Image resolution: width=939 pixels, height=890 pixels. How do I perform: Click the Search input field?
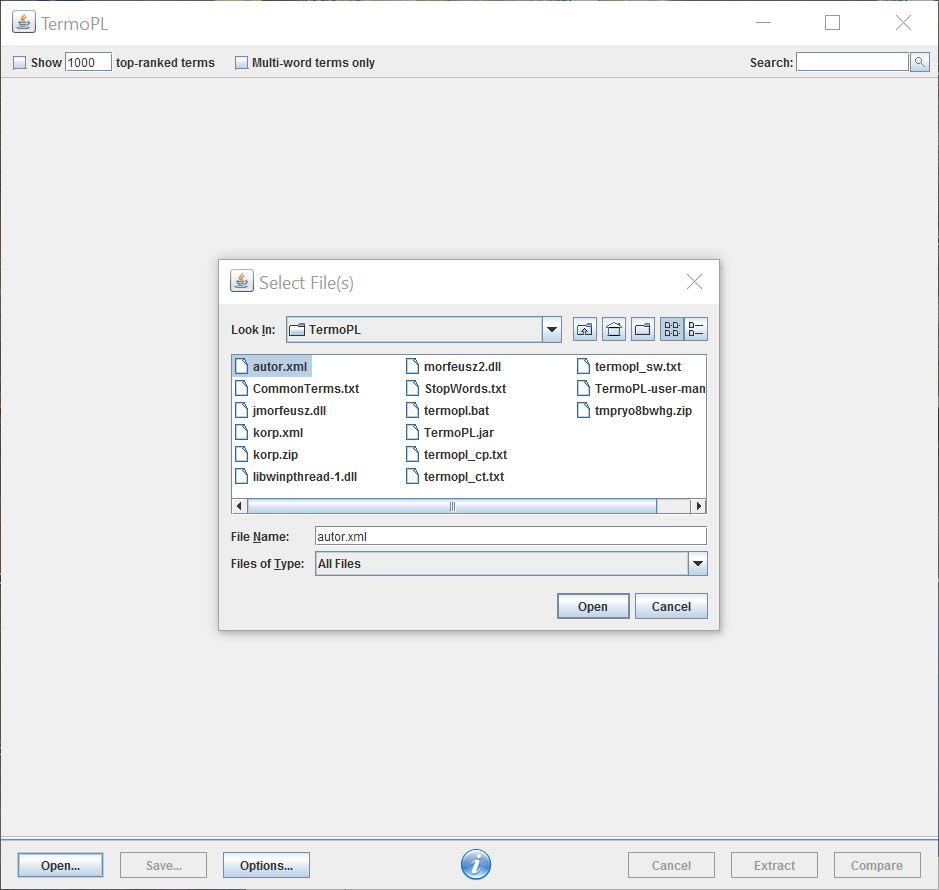pyautogui.click(x=853, y=62)
